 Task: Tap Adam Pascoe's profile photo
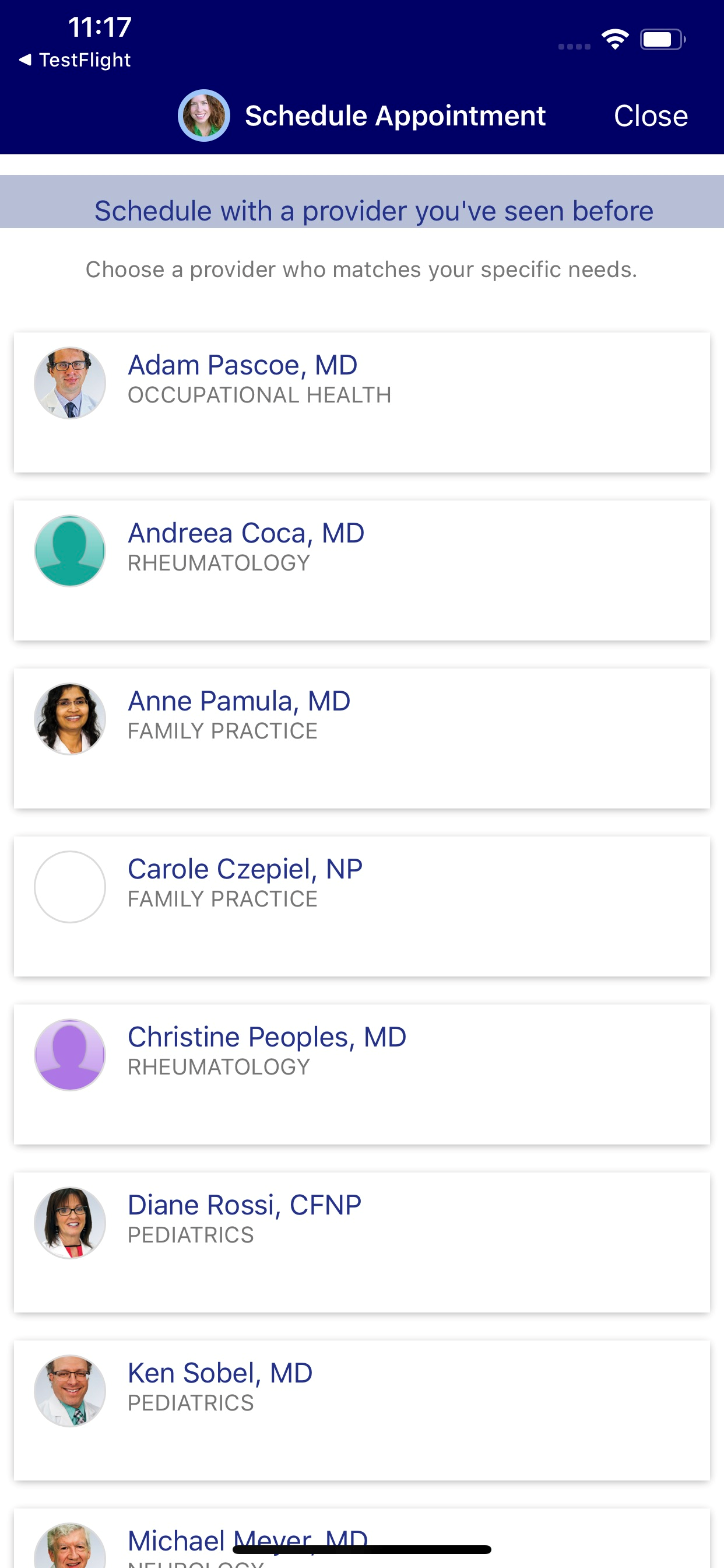coord(70,383)
